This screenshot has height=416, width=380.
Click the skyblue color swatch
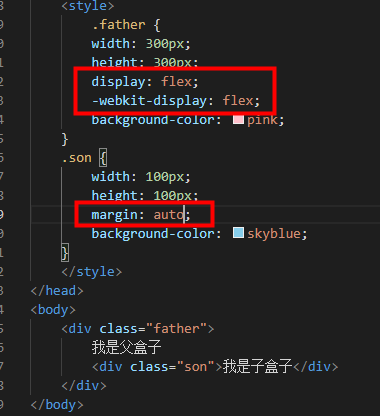pyautogui.click(x=238, y=233)
